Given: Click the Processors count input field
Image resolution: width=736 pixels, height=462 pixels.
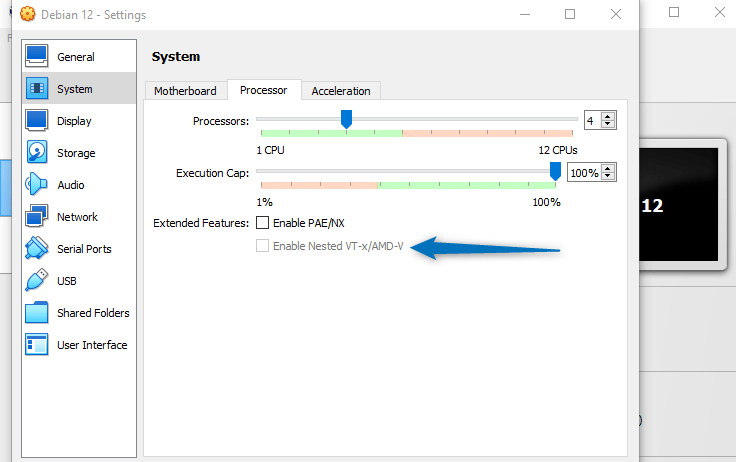Looking at the screenshot, I should pos(592,120).
